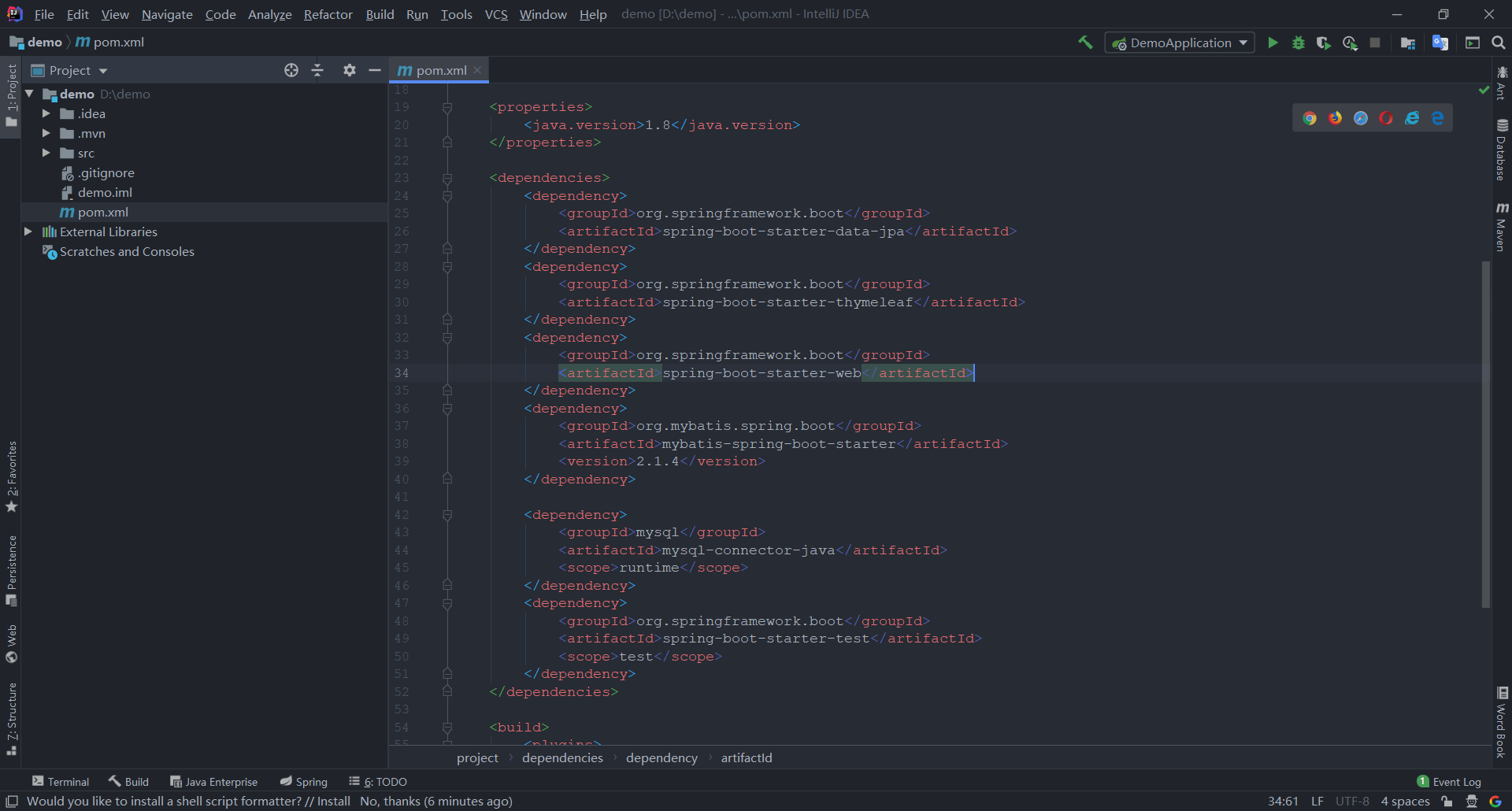The width and height of the screenshot is (1512, 811).
Task: Open the Run with Profiler icon
Action: pos(1350,43)
